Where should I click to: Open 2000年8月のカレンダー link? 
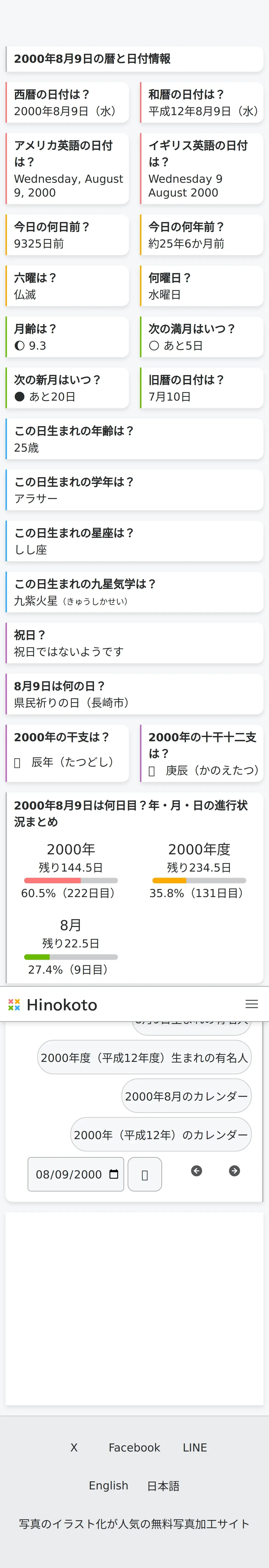click(x=186, y=1096)
